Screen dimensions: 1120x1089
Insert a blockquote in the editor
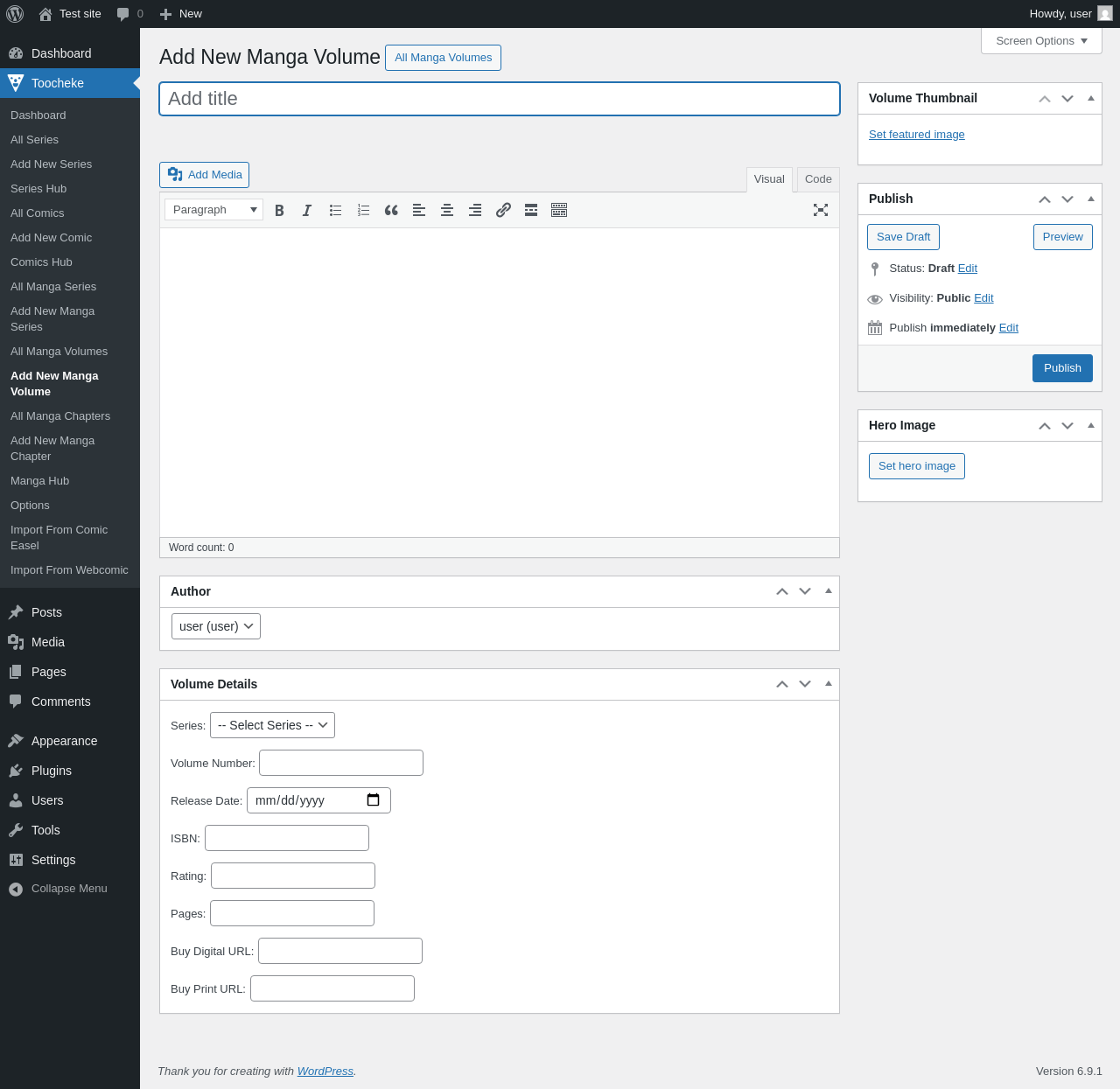coord(391,210)
